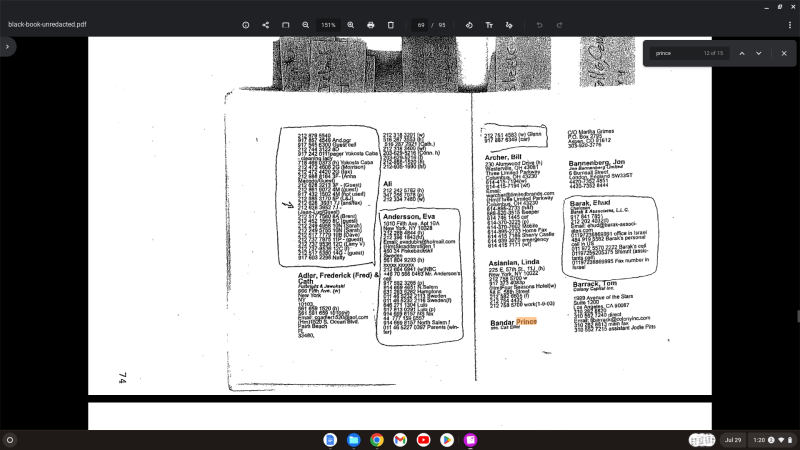Screen dimensions: 800x450
Task: Open YouTube from the shelf
Action: [423, 440]
